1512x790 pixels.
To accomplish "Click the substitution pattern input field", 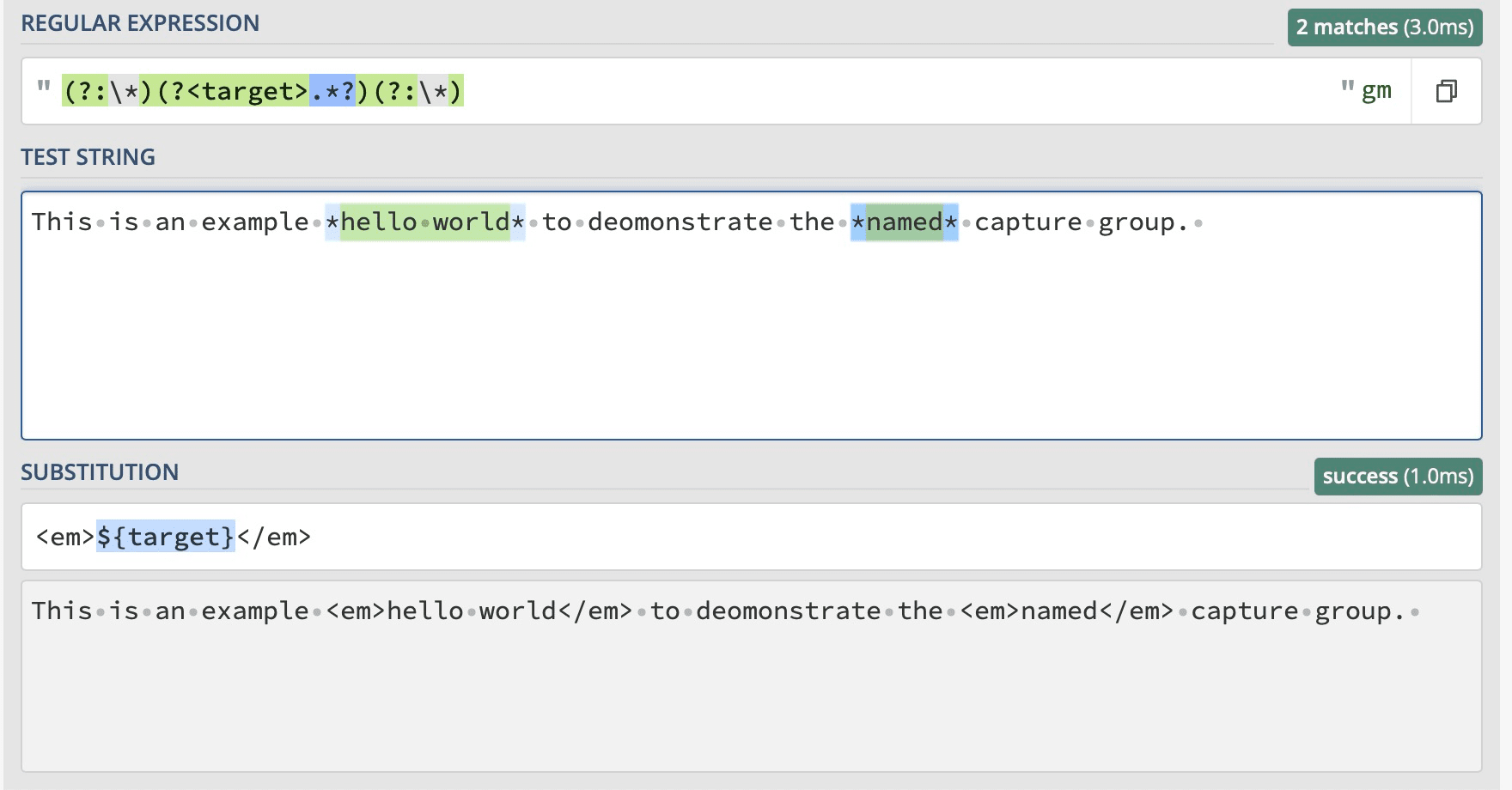I will [x=752, y=537].
